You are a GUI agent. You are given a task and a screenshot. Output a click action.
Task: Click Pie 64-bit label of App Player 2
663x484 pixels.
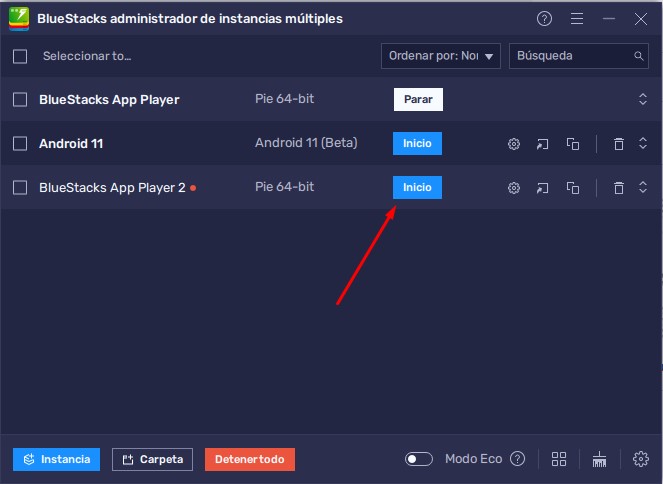284,187
